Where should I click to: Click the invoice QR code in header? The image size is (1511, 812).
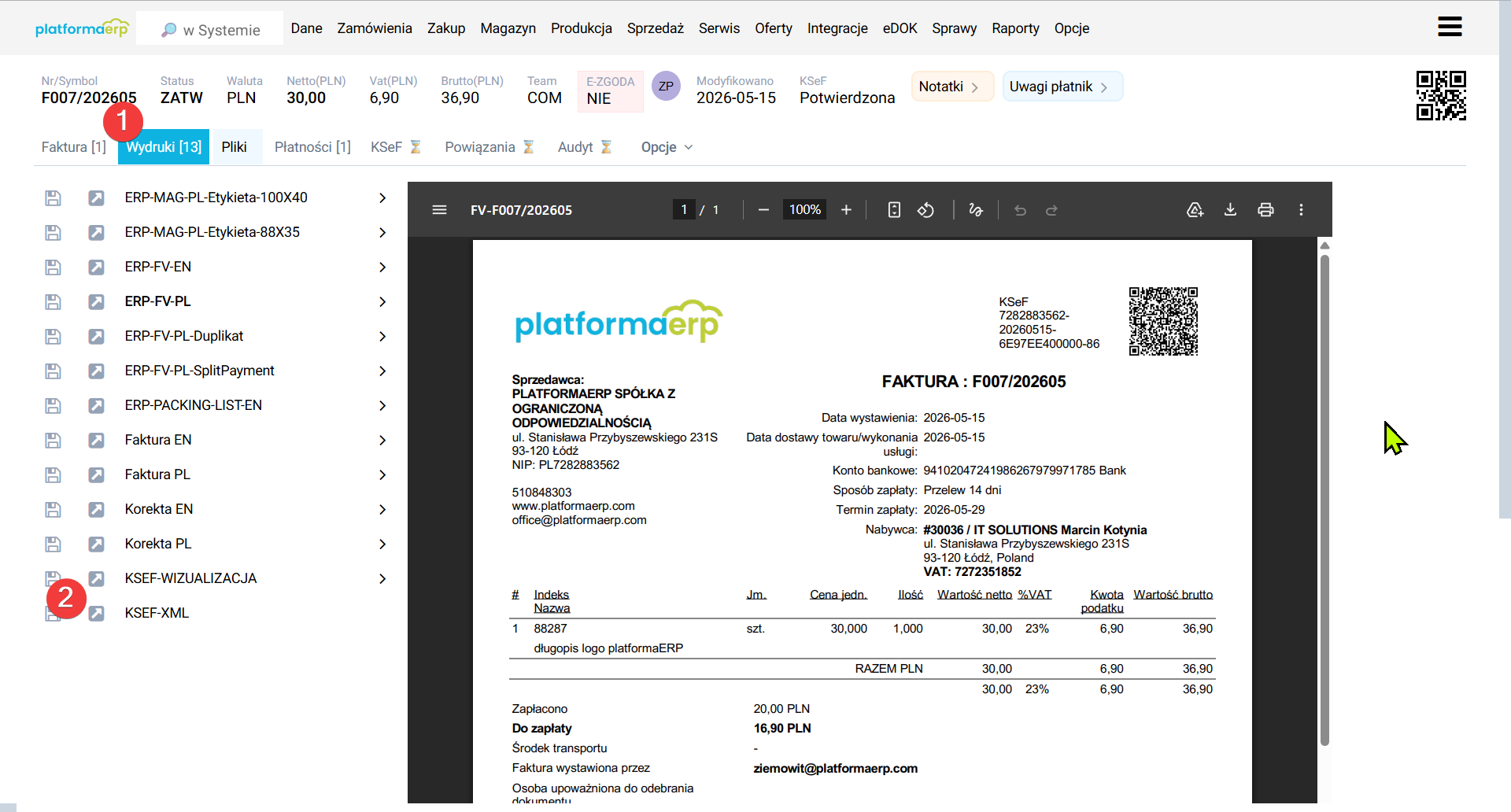coord(1441,95)
